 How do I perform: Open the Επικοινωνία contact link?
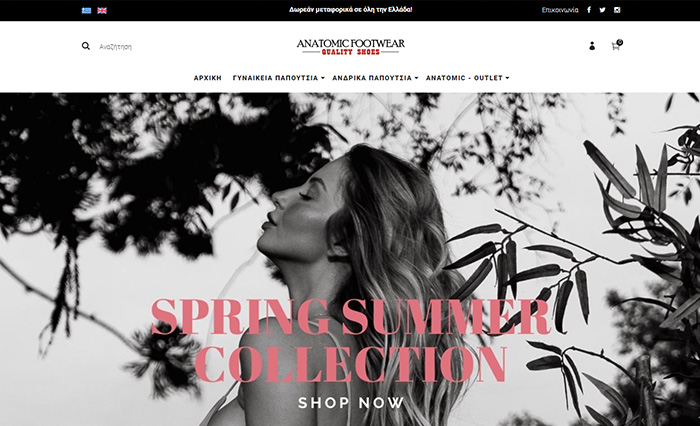pyautogui.click(x=560, y=10)
